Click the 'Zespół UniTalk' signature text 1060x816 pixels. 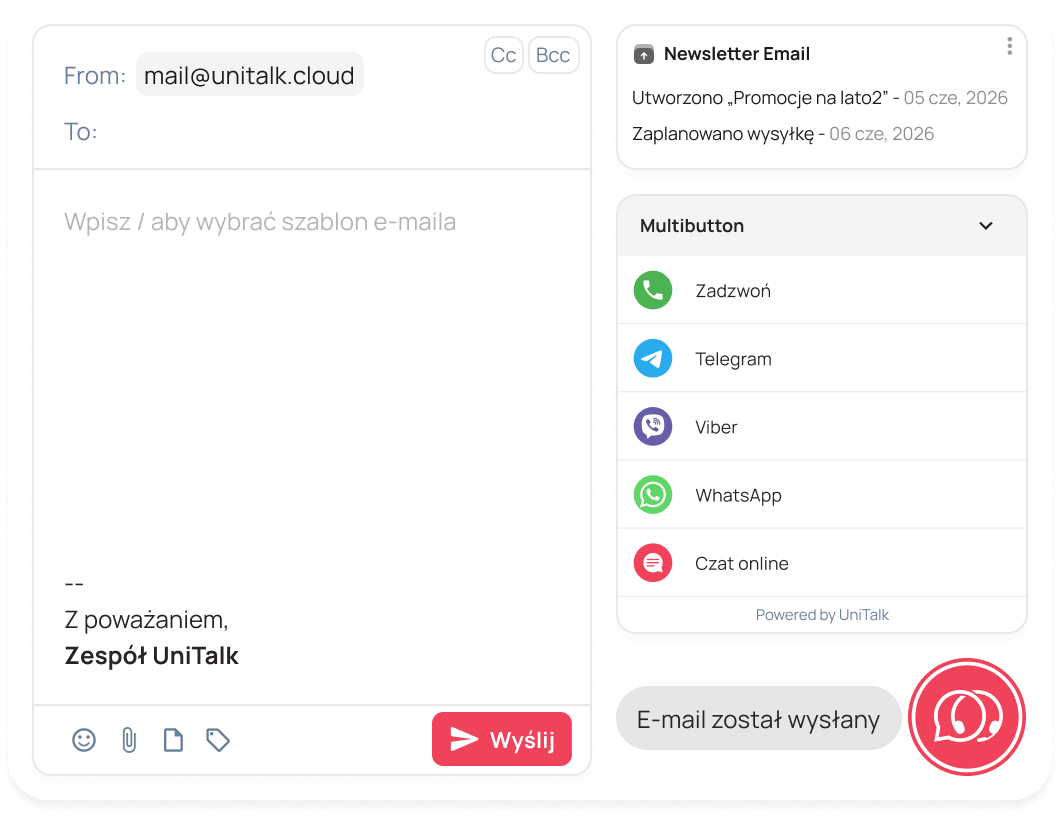tap(151, 656)
